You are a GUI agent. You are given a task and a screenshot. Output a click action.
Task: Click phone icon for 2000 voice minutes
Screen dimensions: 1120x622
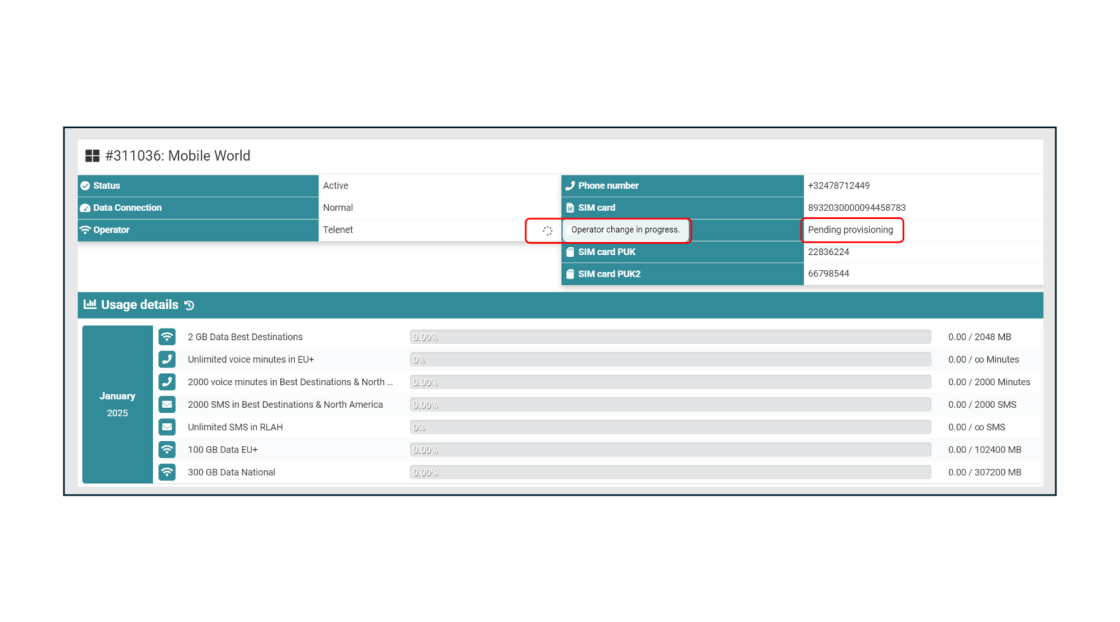pyautogui.click(x=167, y=382)
